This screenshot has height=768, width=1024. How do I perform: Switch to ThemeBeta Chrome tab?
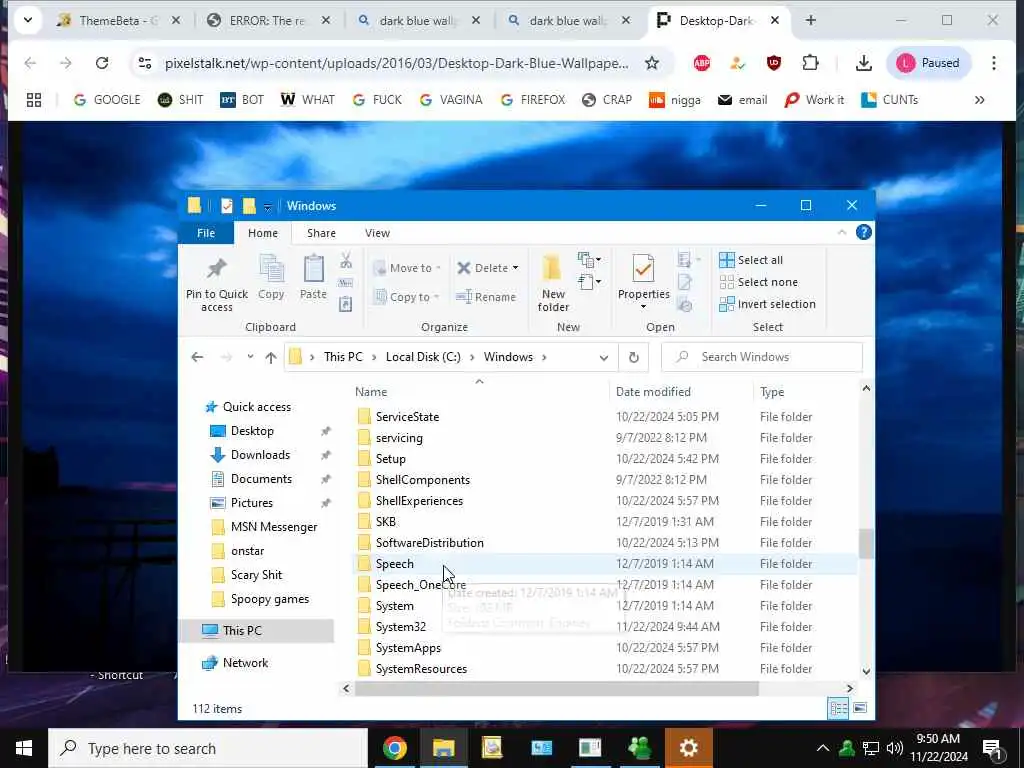coord(119,20)
